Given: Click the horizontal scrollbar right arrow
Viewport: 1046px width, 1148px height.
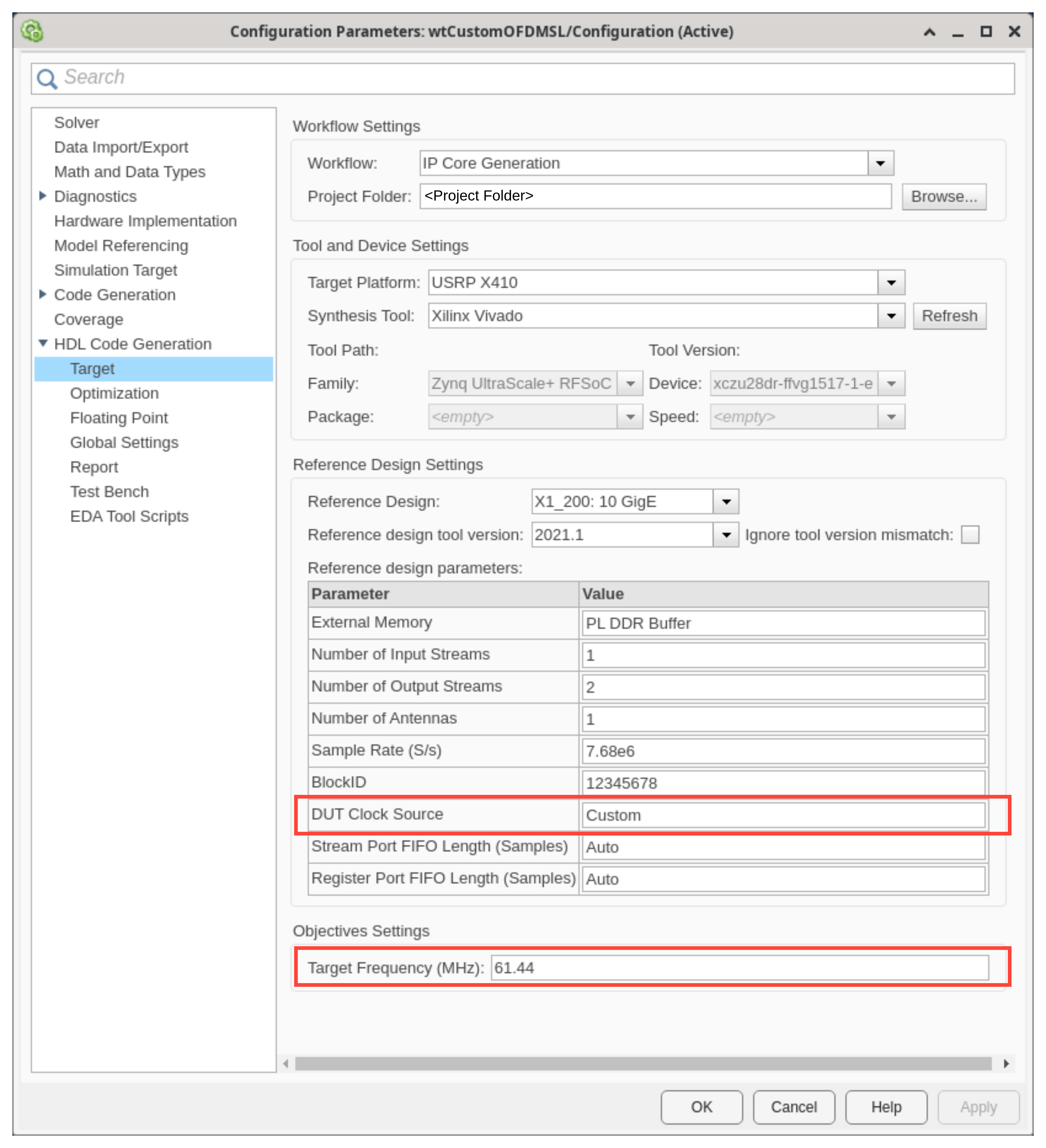Looking at the screenshot, I should click(x=1006, y=1064).
